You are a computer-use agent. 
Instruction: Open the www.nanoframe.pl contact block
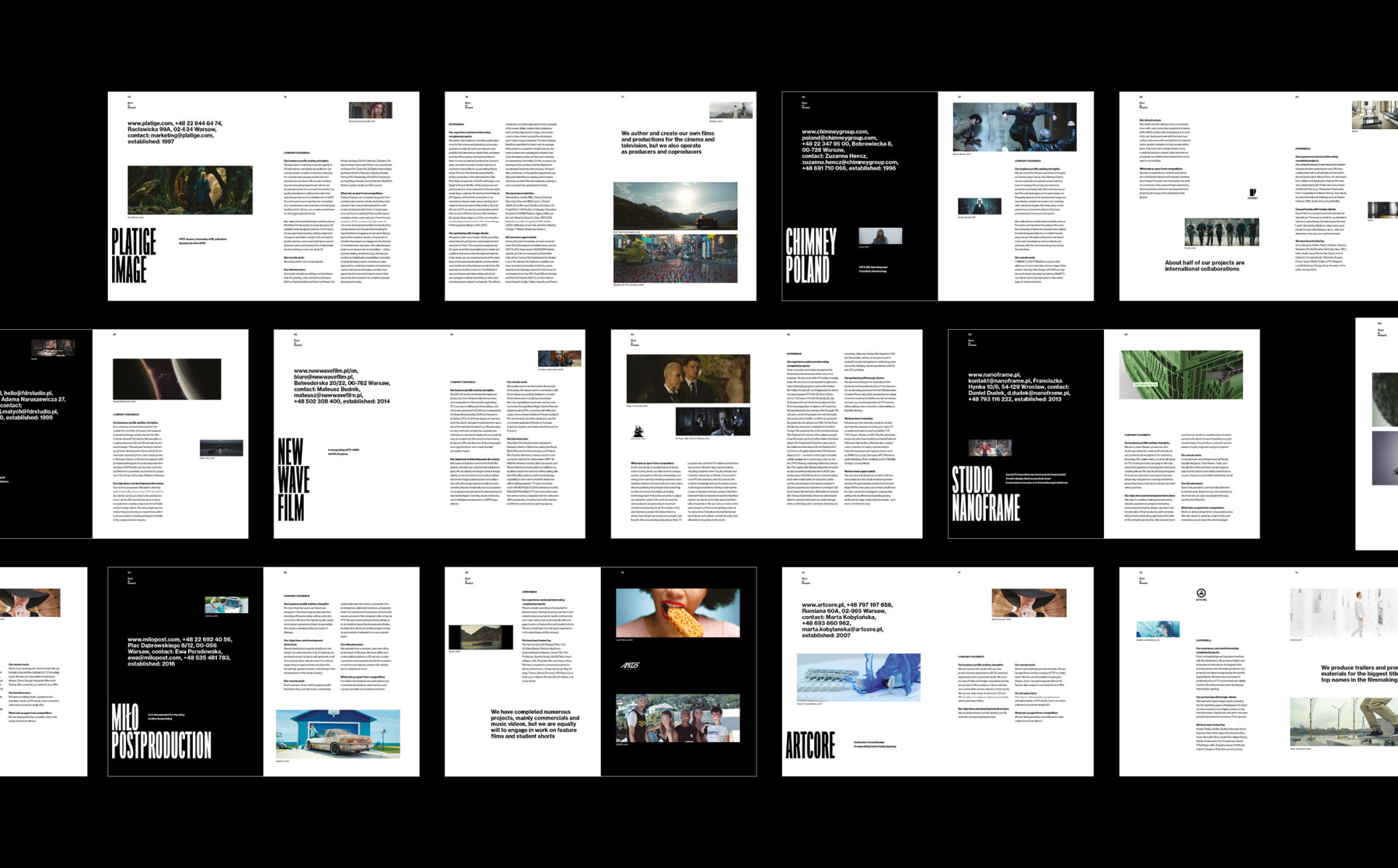tap(1018, 387)
